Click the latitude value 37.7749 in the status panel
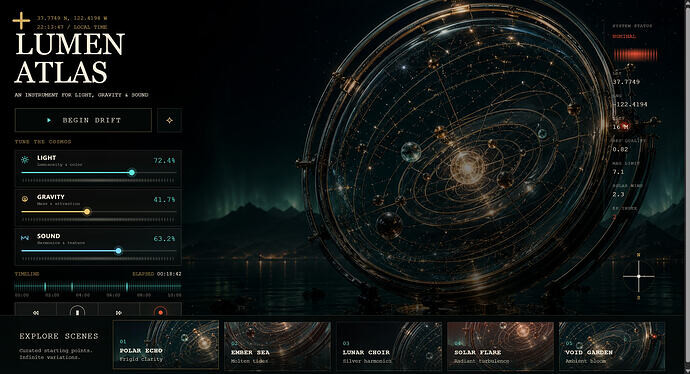This screenshot has width=690, height=374. point(626,82)
